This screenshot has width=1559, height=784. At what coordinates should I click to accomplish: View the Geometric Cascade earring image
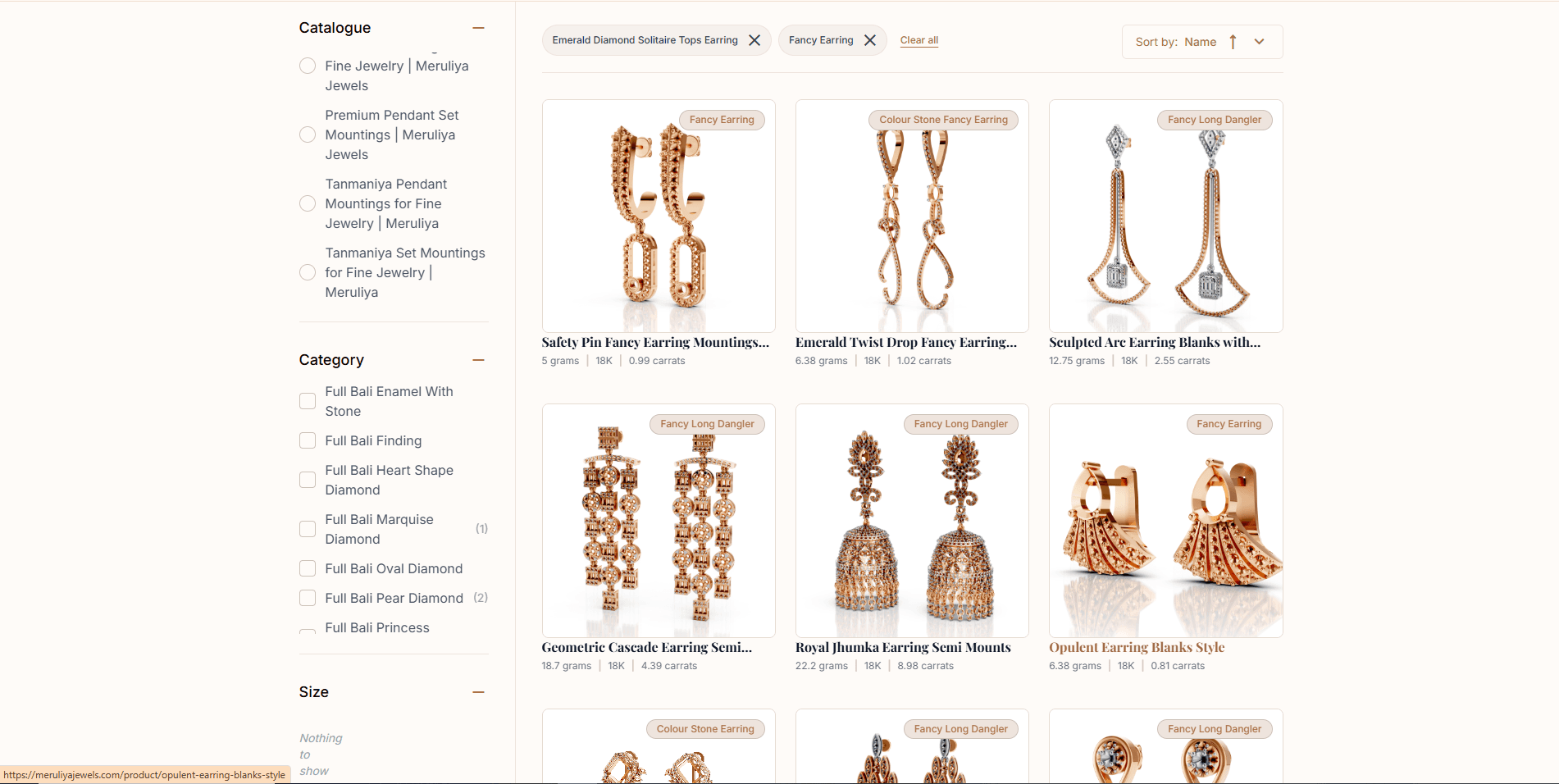tap(659, 521)
